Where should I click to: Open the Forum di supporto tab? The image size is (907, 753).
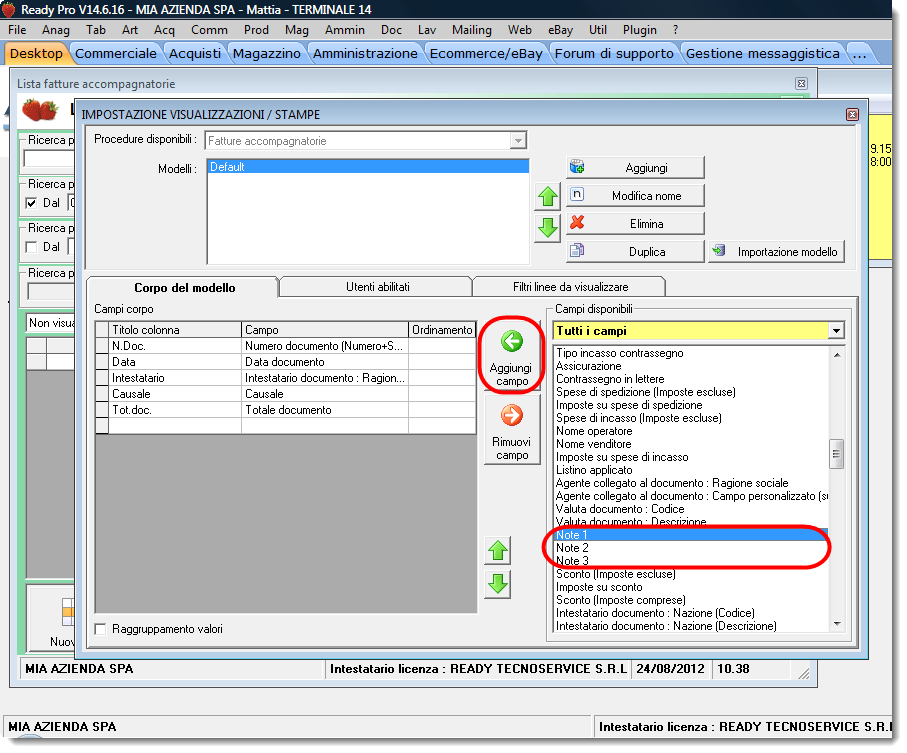614,53
